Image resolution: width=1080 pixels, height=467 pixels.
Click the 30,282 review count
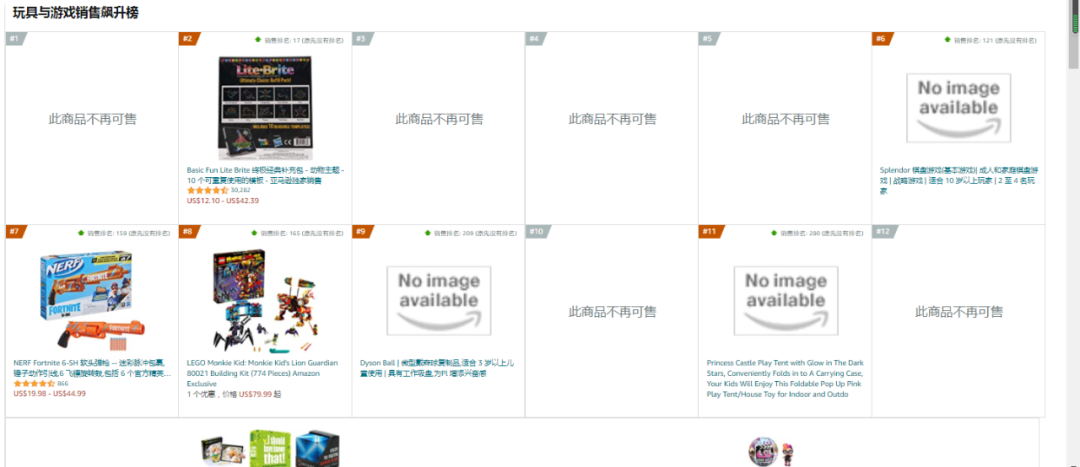[x=240, y=190]
